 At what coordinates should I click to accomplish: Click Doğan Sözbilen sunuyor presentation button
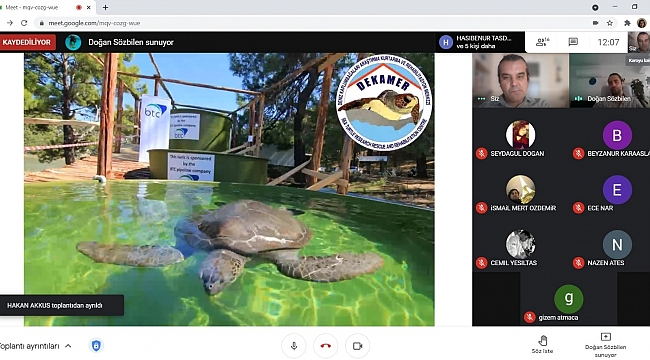coord(605,345)
